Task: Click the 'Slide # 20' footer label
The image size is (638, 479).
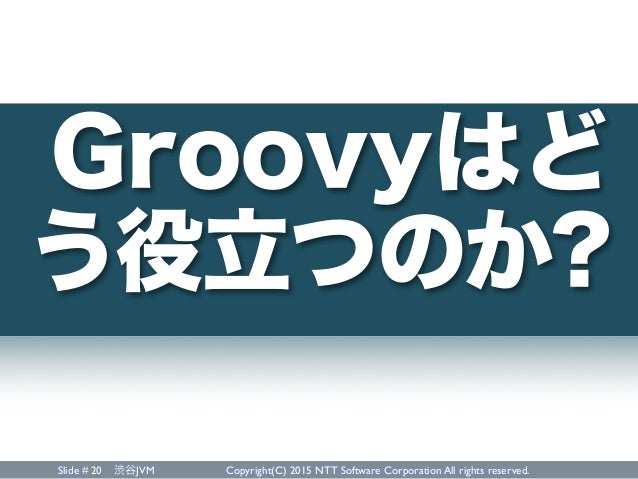Action: coord(79,471)
